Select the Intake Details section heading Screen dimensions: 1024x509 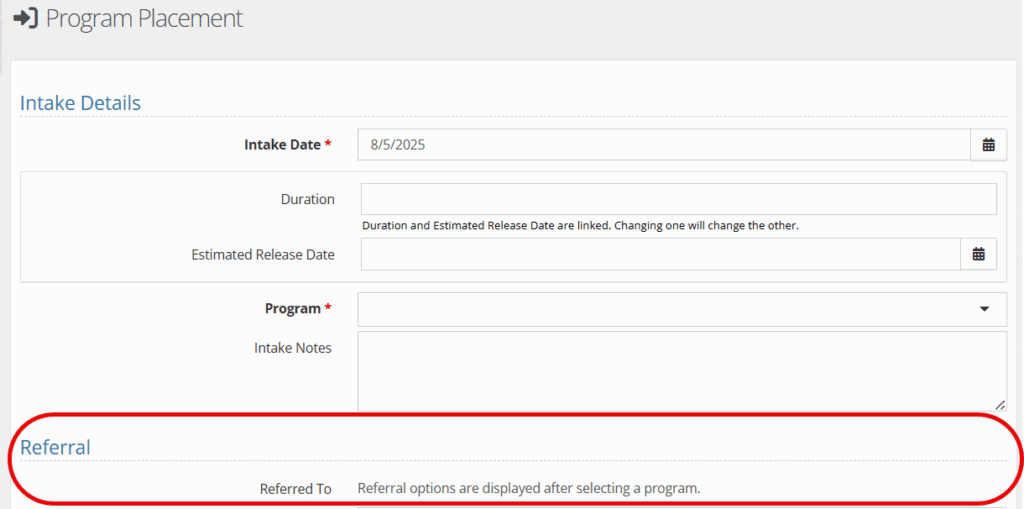click(80, 103)
